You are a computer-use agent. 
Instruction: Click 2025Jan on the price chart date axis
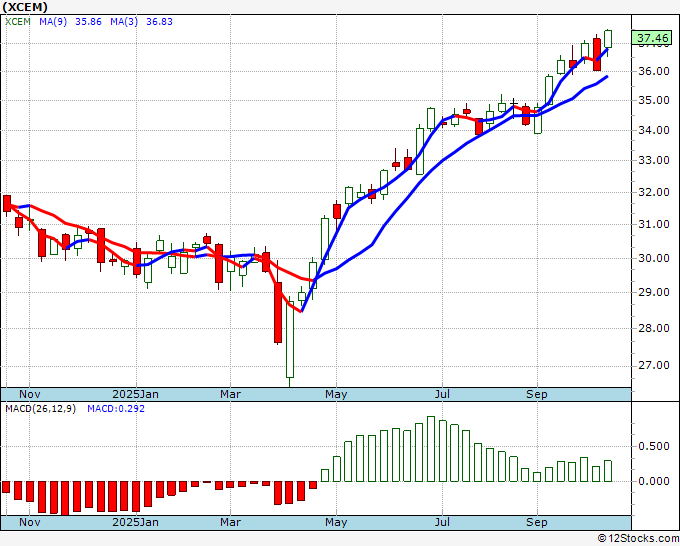(135, 394)
